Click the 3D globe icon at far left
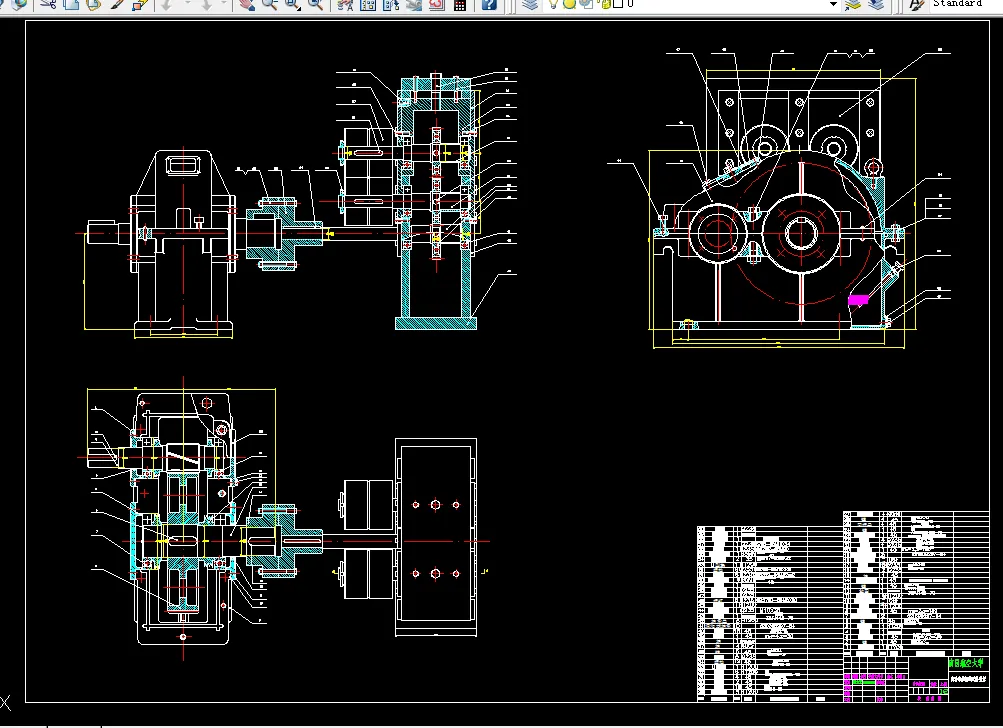This screenshot has width=1003, height=728. click(19, 4)
